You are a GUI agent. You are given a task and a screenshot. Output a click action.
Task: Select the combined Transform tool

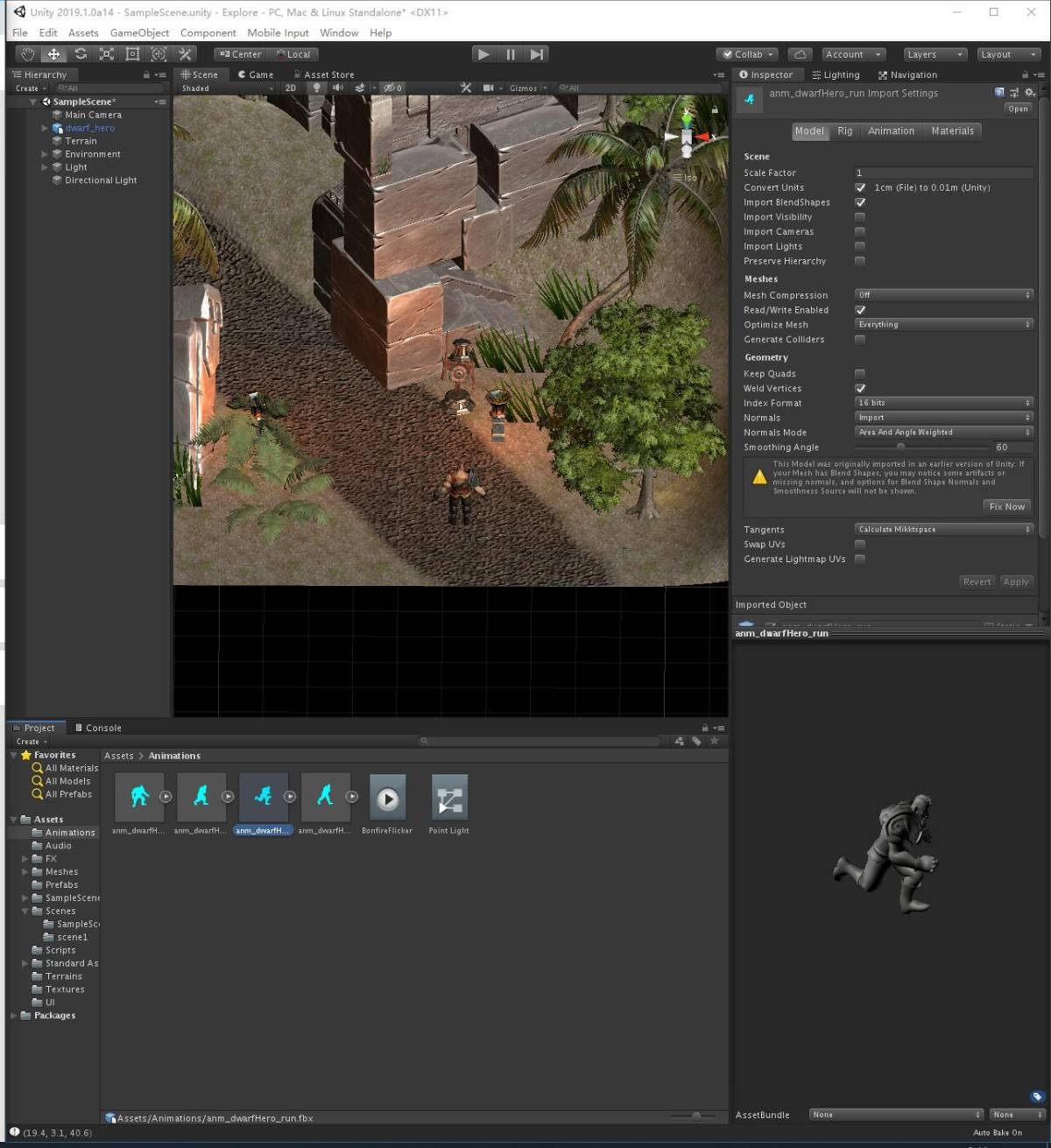click(x=159, y=54)
